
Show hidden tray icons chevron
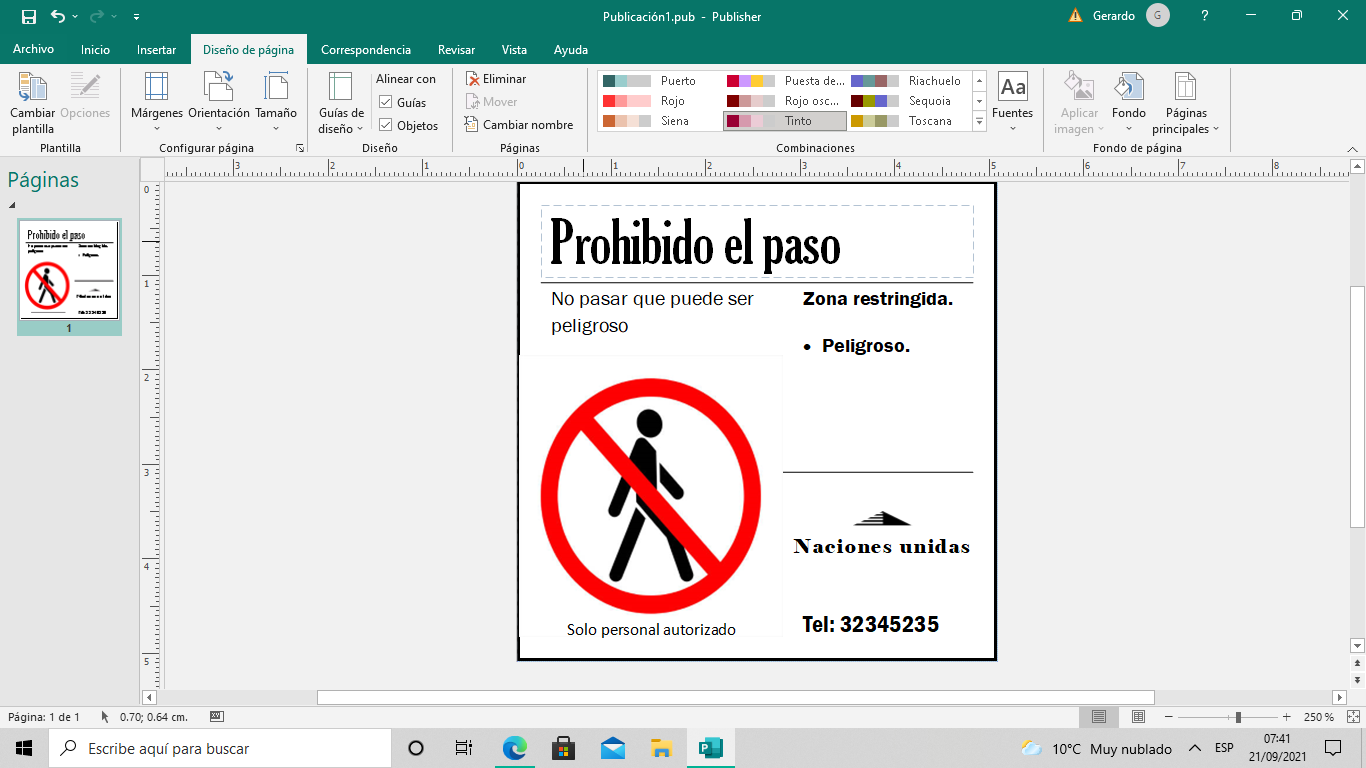coord(1194,748)
